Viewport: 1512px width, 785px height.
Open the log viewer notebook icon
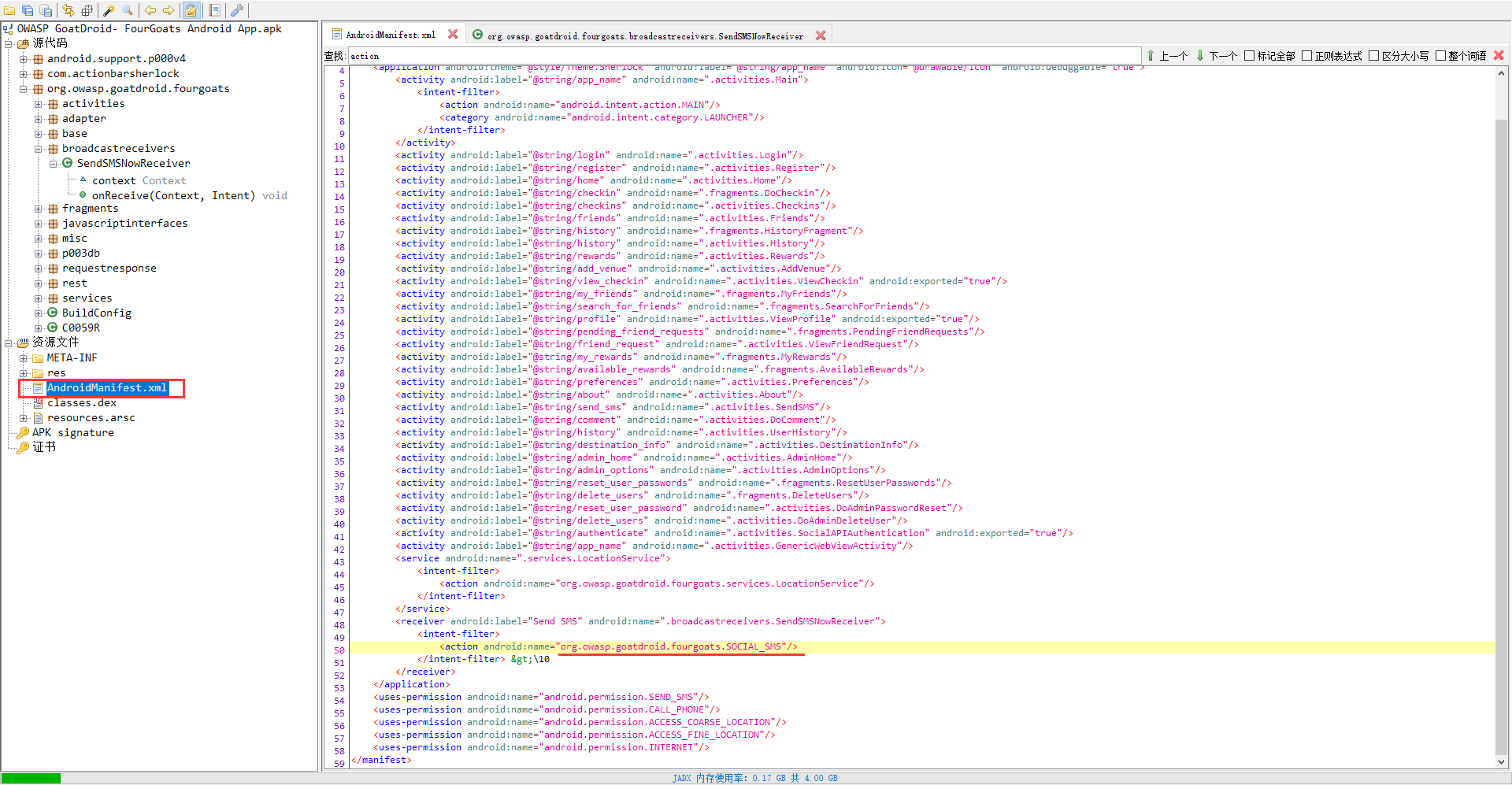coord(214,10)
